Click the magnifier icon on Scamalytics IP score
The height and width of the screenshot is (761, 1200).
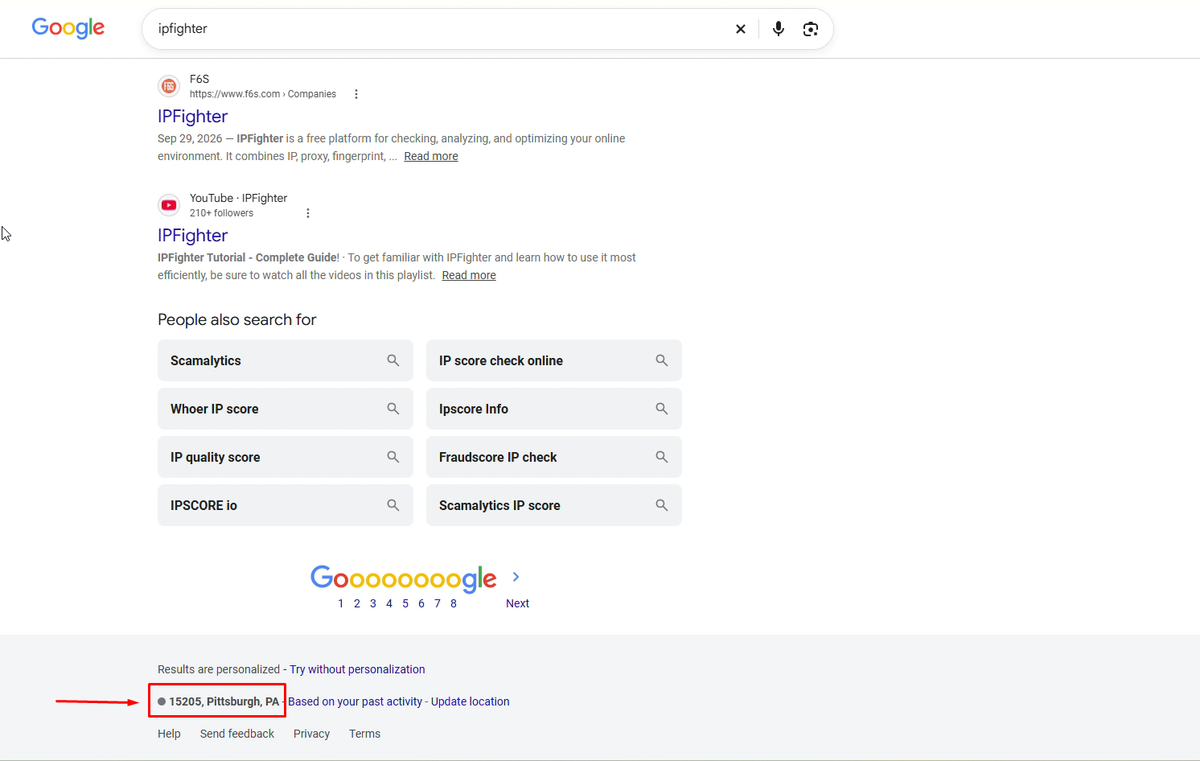[x=661, y=505]
